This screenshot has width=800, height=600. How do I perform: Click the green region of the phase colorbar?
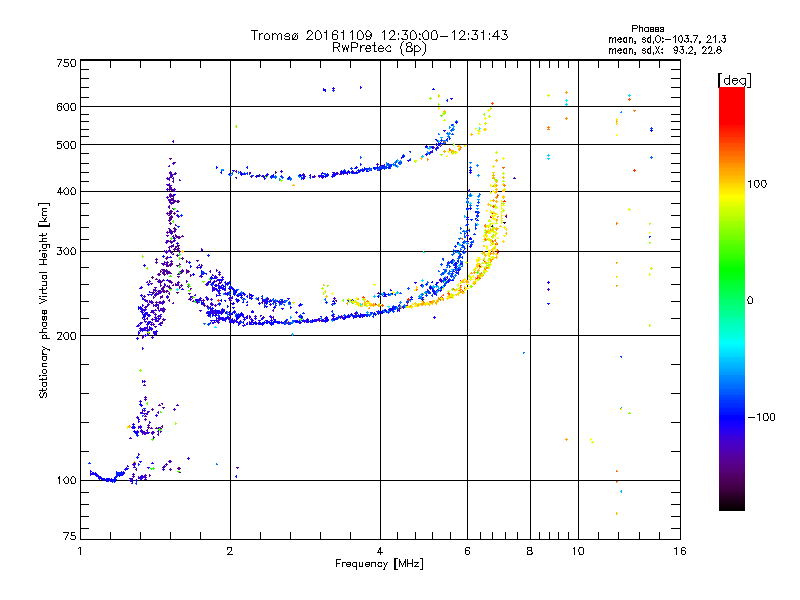pyautogui.click(x=732, y=270)
